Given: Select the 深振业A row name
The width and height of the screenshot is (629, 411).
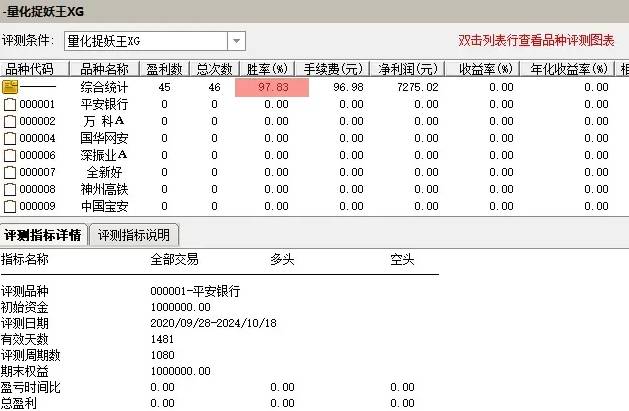Looking at the screenshot, I should pyautogui.click(x=104, y=155).
